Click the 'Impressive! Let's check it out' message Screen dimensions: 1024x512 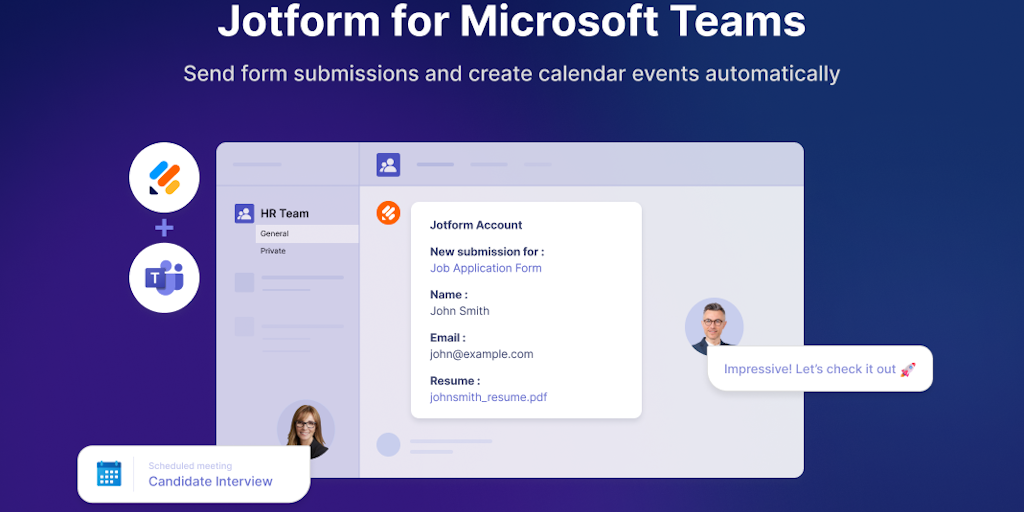point(820,369)
